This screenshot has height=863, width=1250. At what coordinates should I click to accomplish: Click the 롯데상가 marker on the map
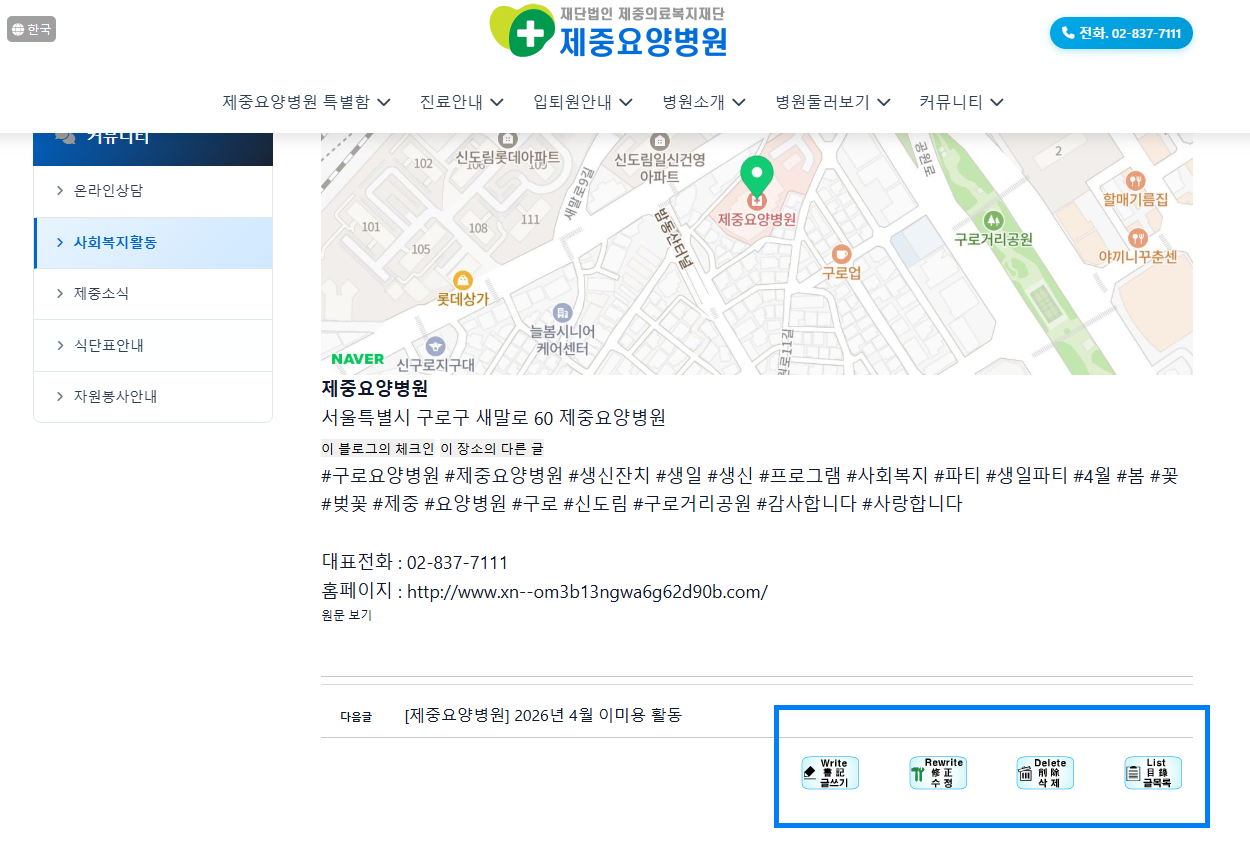(462, 281)
